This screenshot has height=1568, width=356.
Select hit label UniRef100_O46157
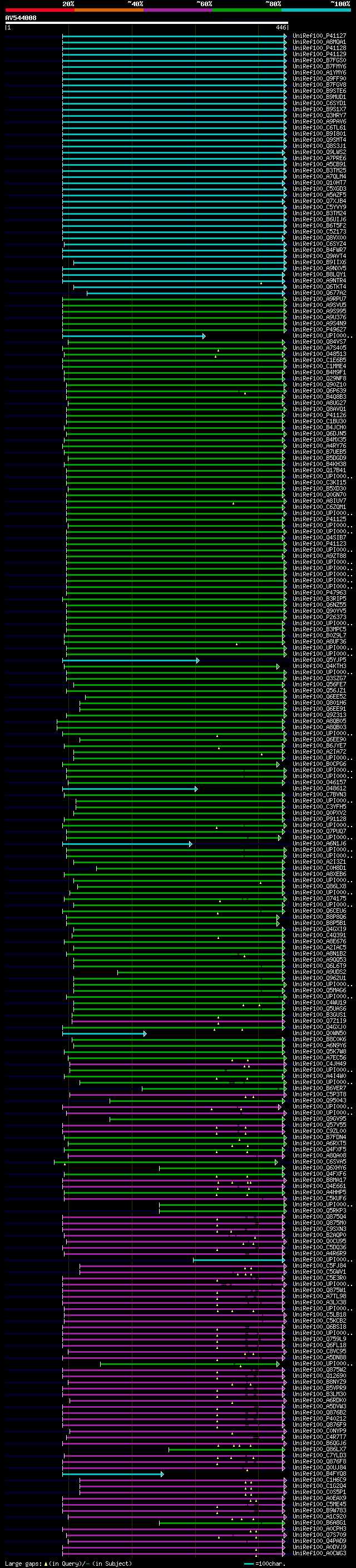point(319,782)
